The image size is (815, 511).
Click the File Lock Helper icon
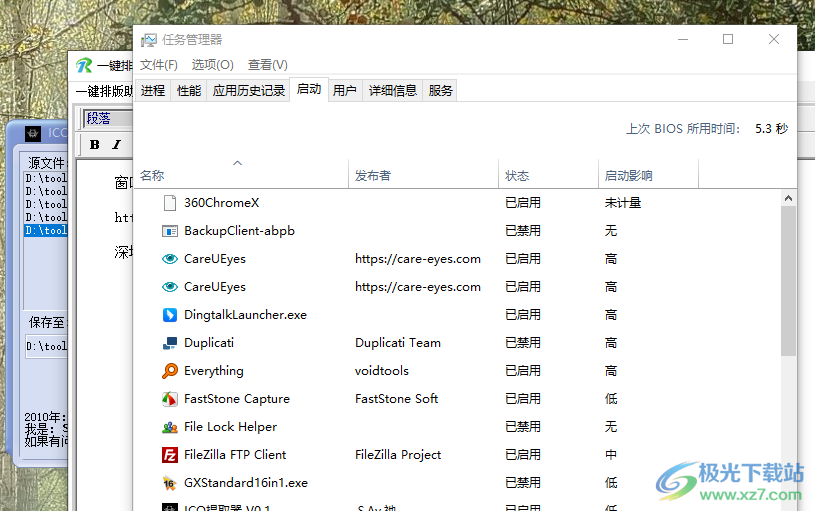(169, 427)
